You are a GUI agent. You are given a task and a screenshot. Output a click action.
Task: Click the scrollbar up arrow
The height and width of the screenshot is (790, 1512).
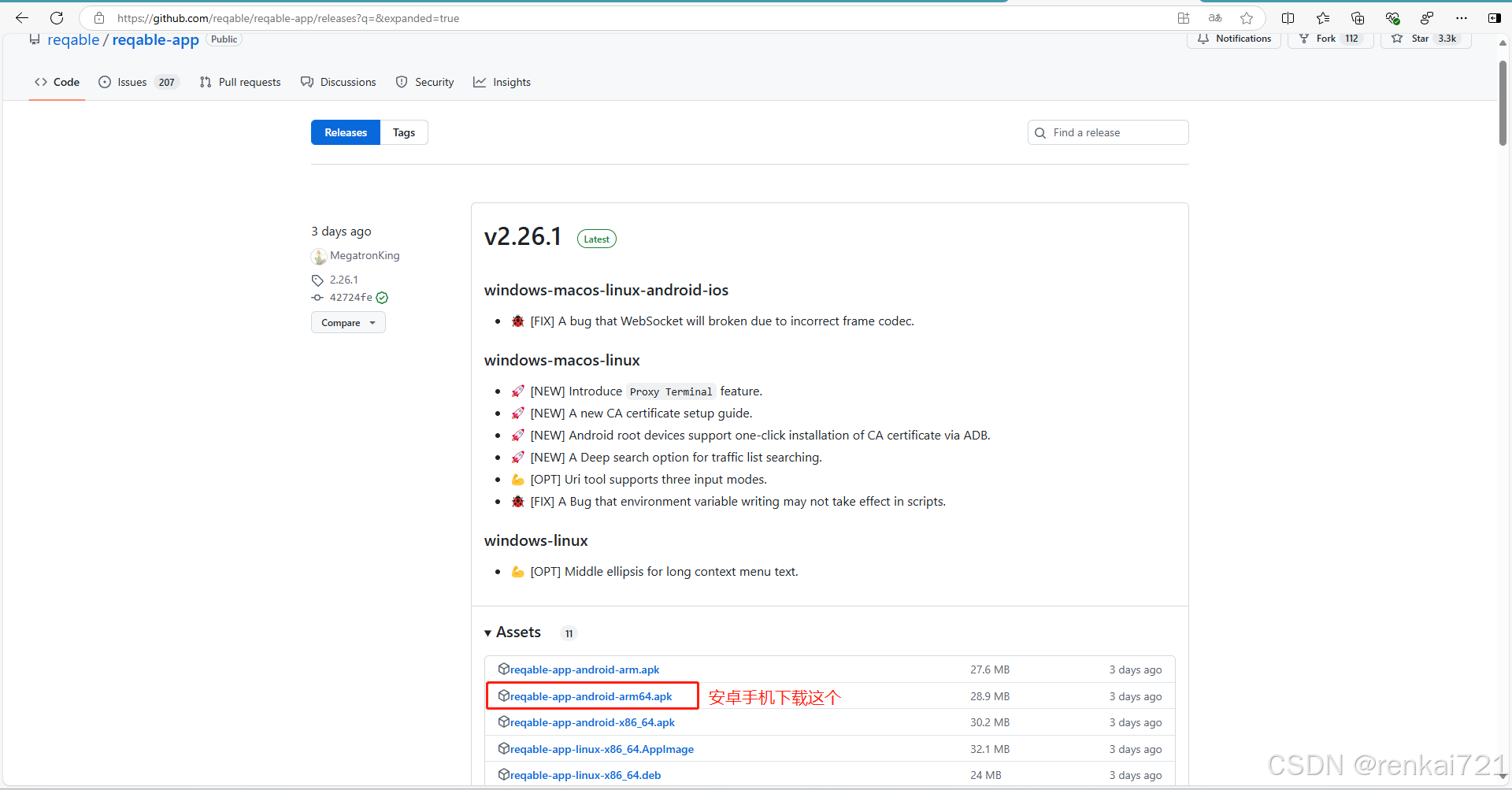(x=1503, y=43)
